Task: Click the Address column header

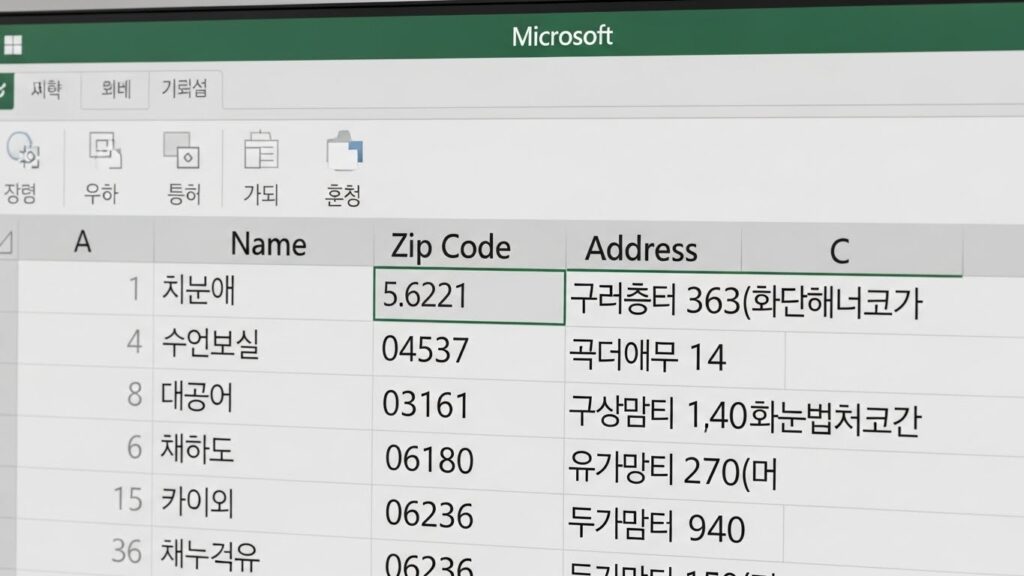Action: coord(641,248)
